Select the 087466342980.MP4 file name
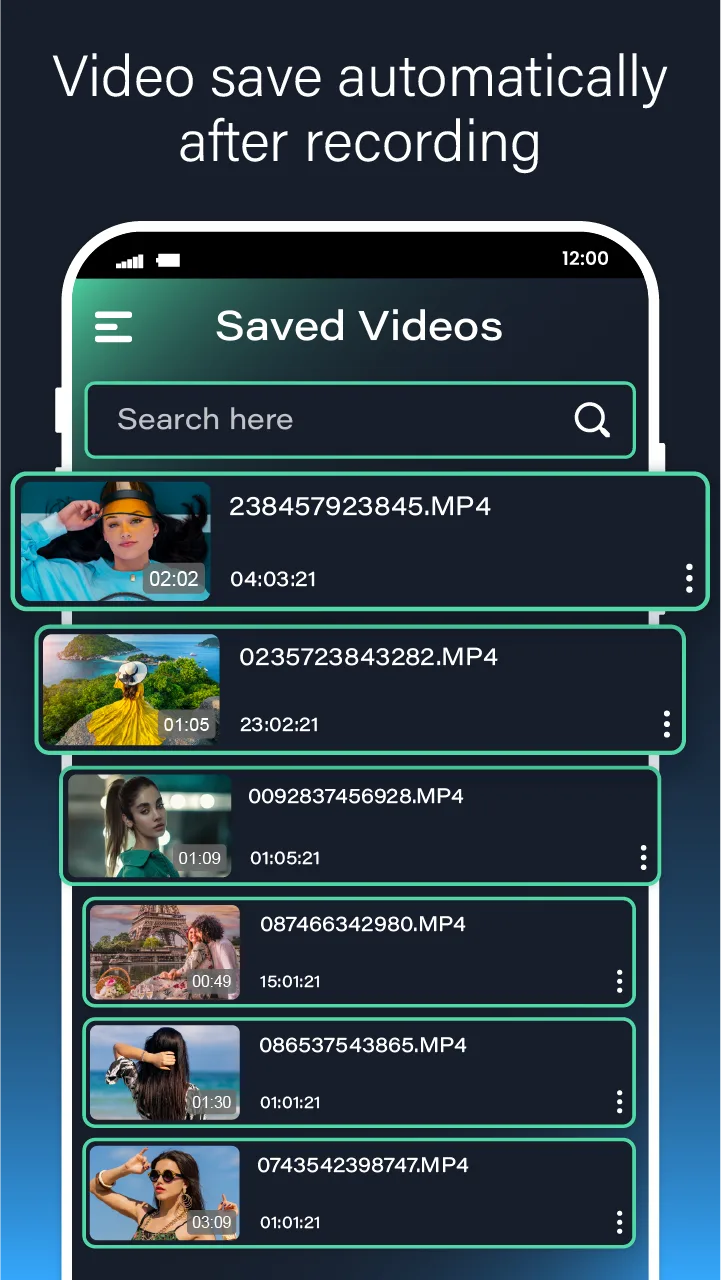721x1280 pixels. click(363, 924)
